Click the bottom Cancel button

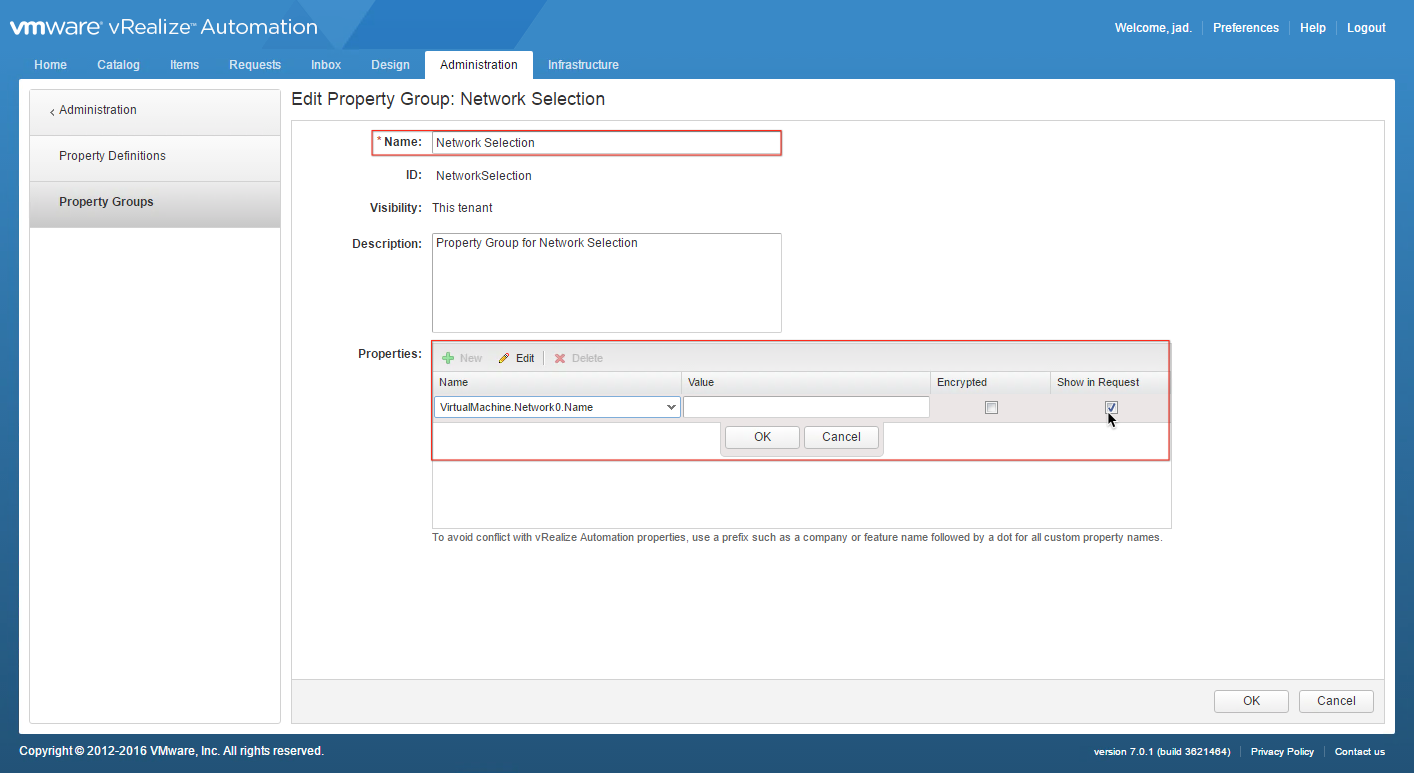pos(1336,701)
